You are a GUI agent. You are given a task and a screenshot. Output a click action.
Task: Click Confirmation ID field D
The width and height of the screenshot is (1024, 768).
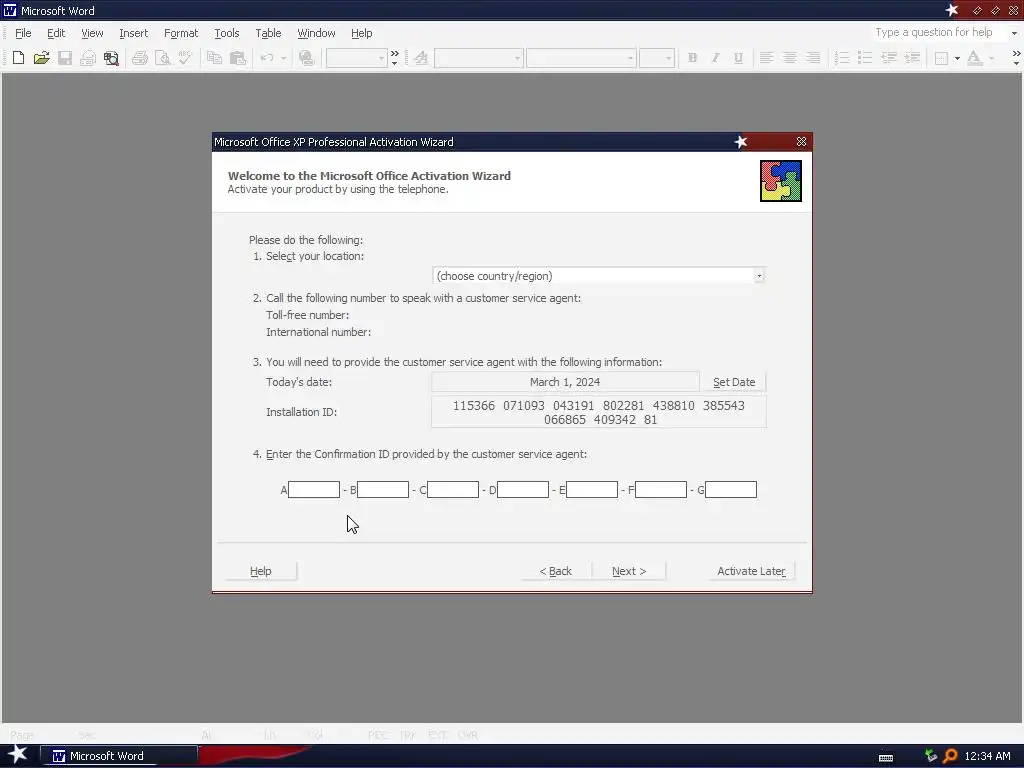click(x=522, y=489)
